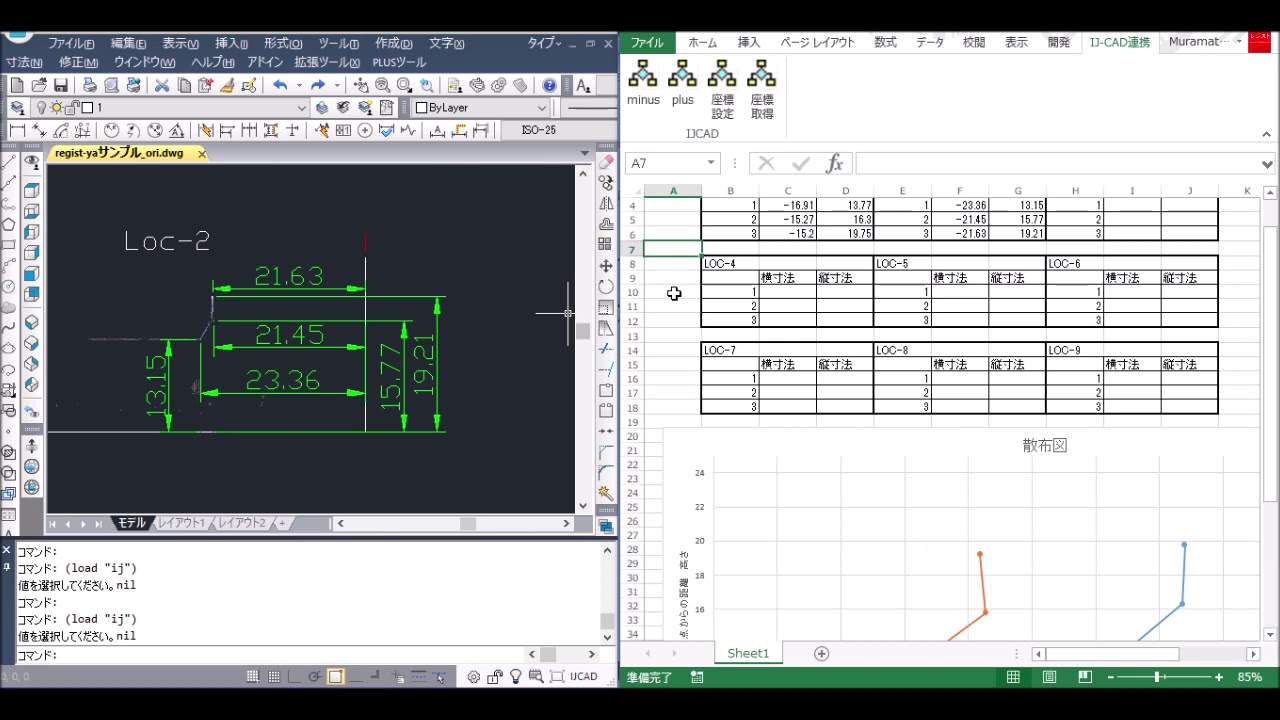Click the Zoom realtime magnifier icon
The height and width of the screenshot is (720, 1280).
click(x=383, y=85)
